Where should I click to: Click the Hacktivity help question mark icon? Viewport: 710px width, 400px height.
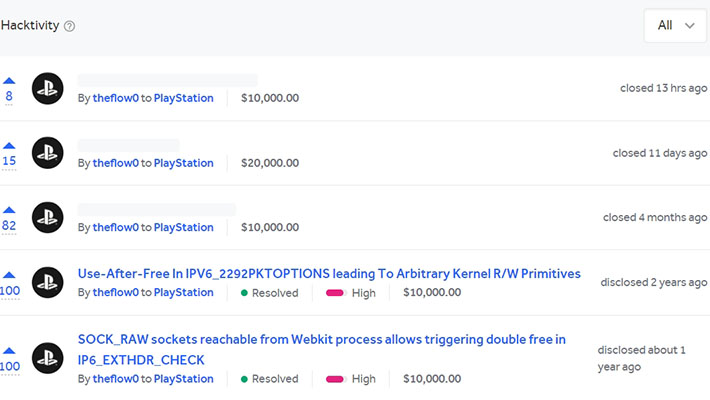69,26
